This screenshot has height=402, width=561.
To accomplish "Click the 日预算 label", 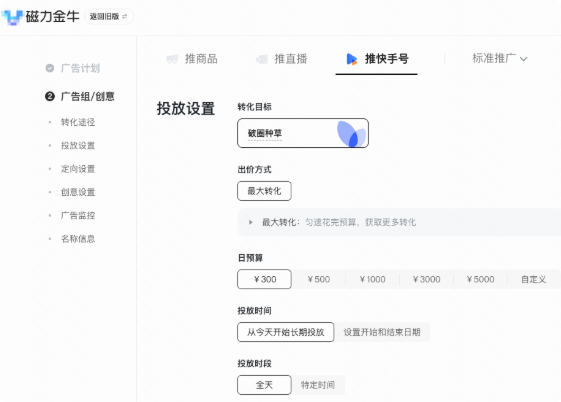I will (x=250, y=258).
